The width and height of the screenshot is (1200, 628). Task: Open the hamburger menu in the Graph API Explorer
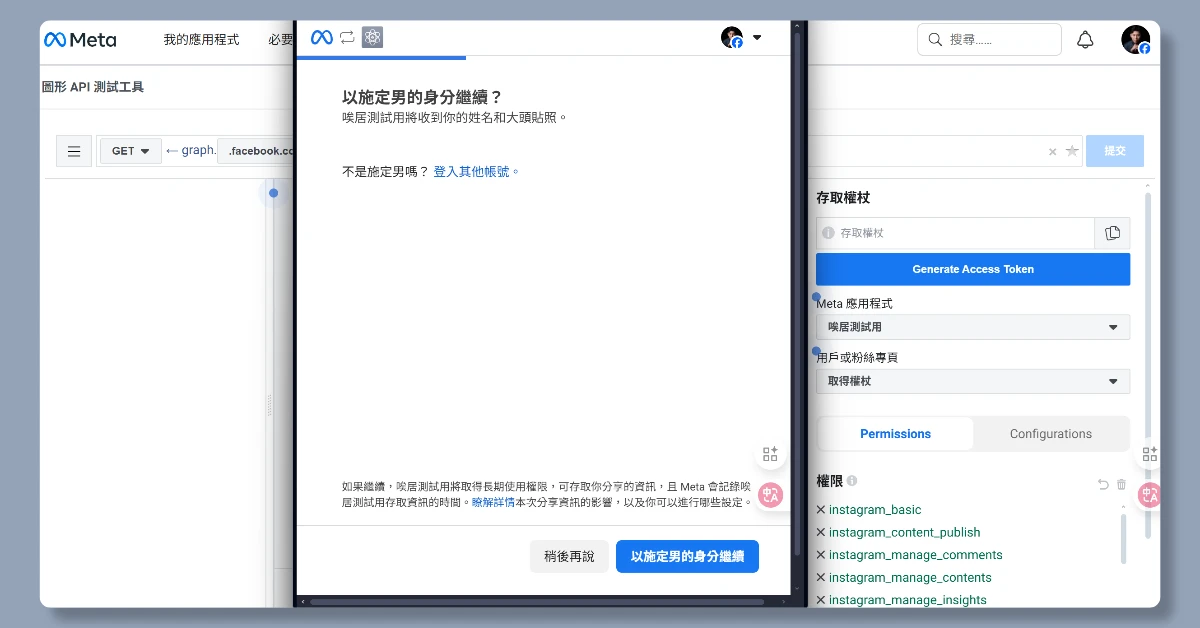(x=74, y=151)
